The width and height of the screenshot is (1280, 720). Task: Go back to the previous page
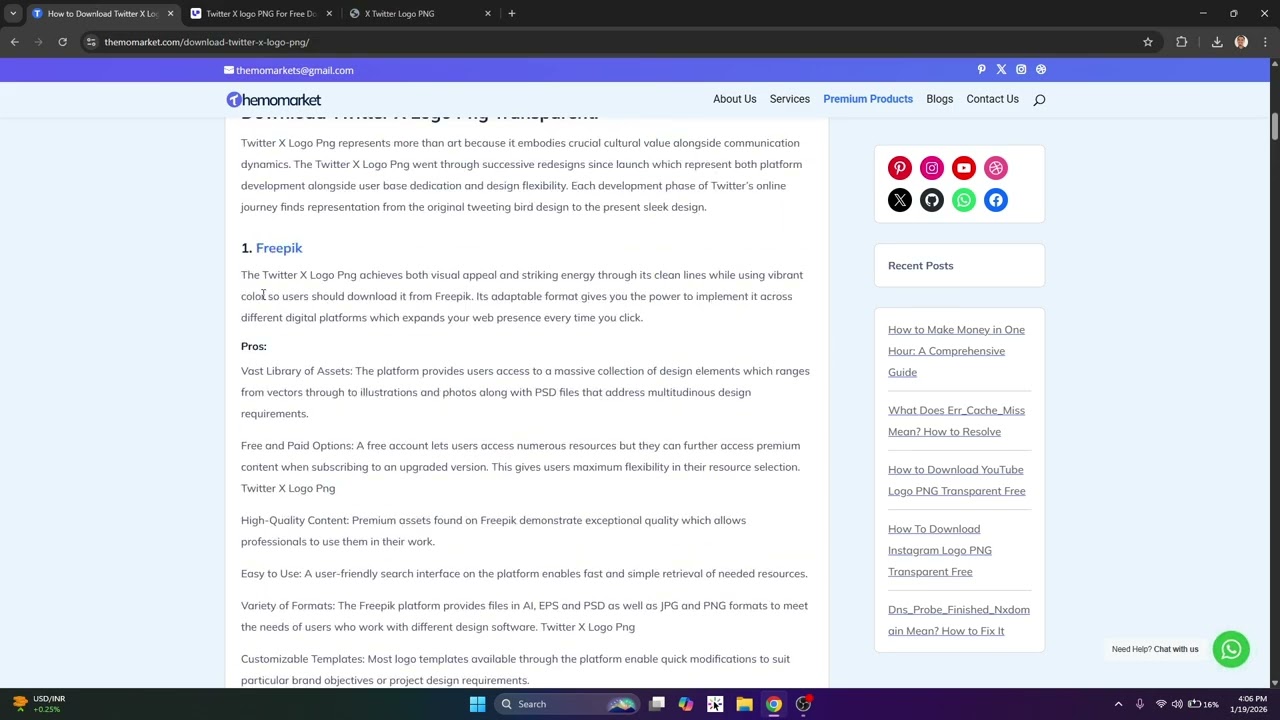(x=14, y=42)
